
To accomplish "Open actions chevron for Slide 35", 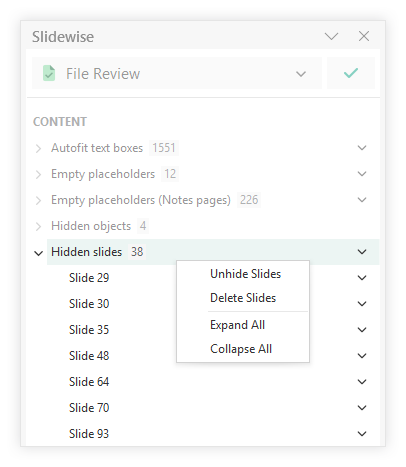I will 362,330.
